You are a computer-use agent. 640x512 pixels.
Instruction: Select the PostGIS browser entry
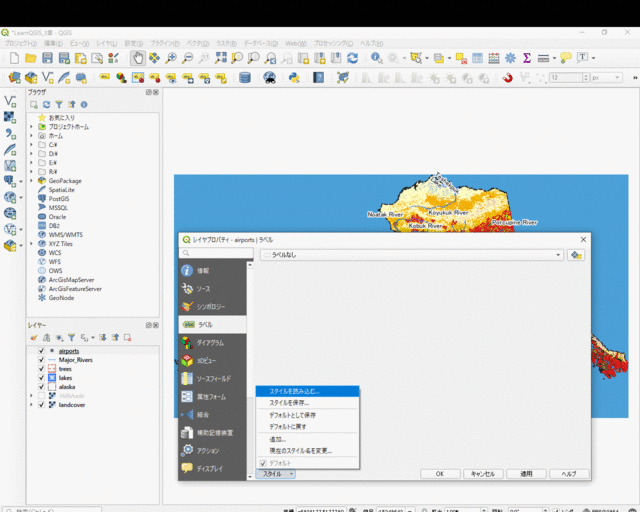(x=59, y=198)
